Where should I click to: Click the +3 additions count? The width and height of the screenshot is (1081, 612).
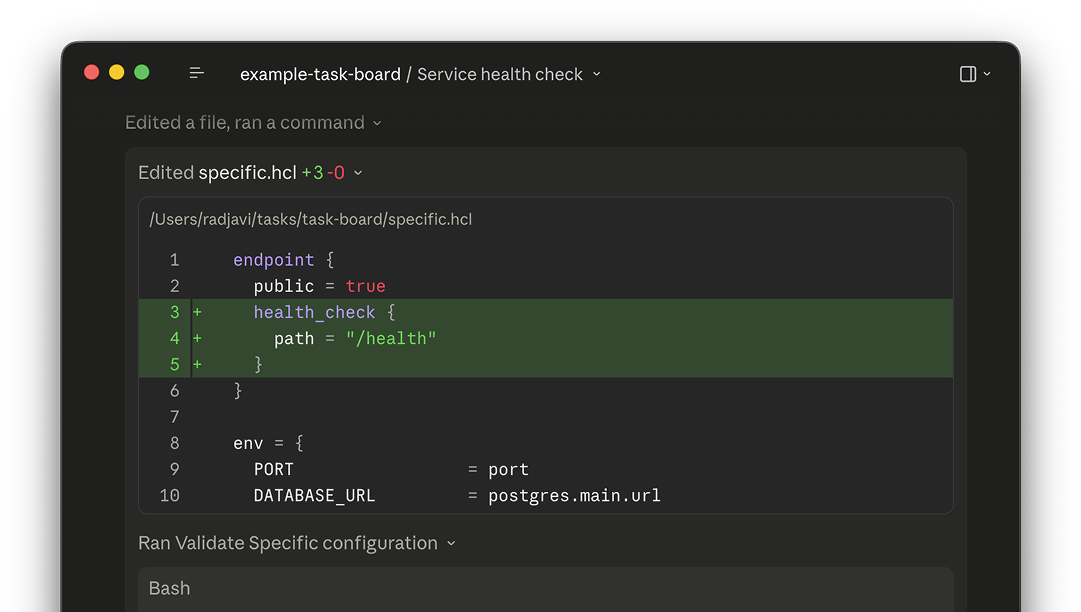[312, 172]
